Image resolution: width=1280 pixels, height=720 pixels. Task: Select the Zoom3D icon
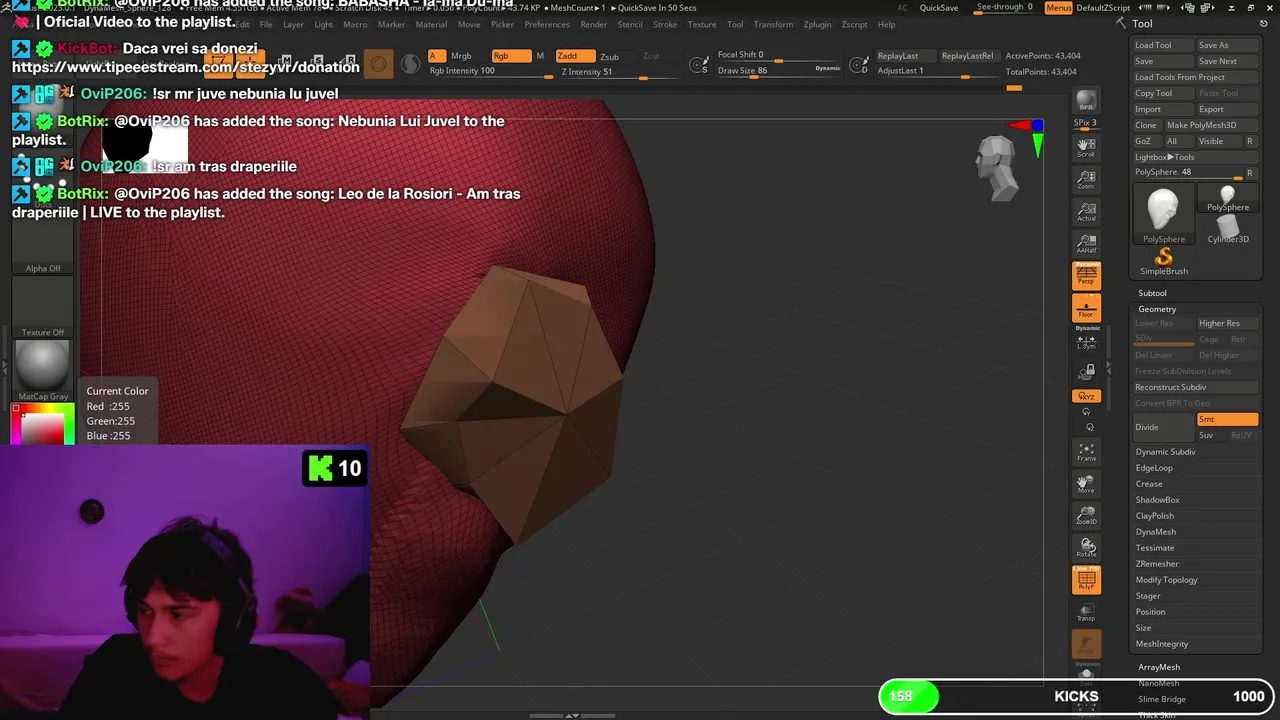pyautogui.click(x=1086, y=516)
